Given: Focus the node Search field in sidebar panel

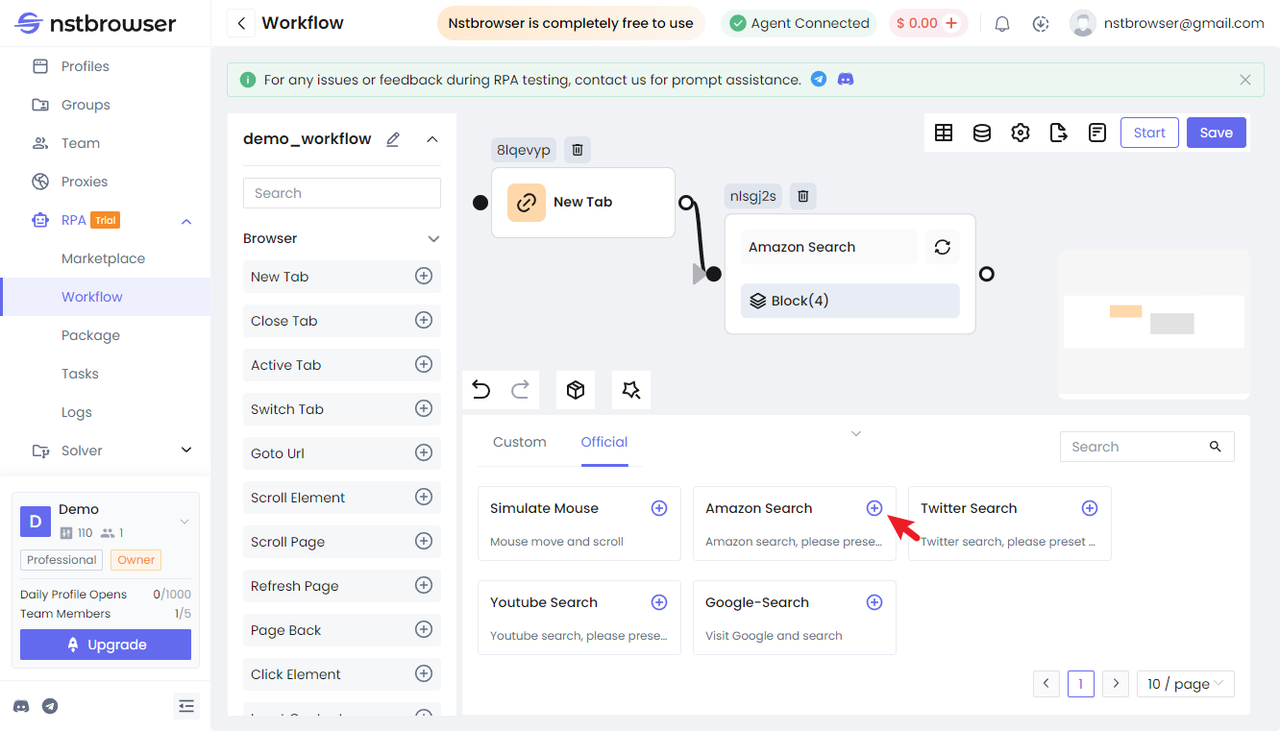Looking at the screenshot, I should click(x=342, y=193).
